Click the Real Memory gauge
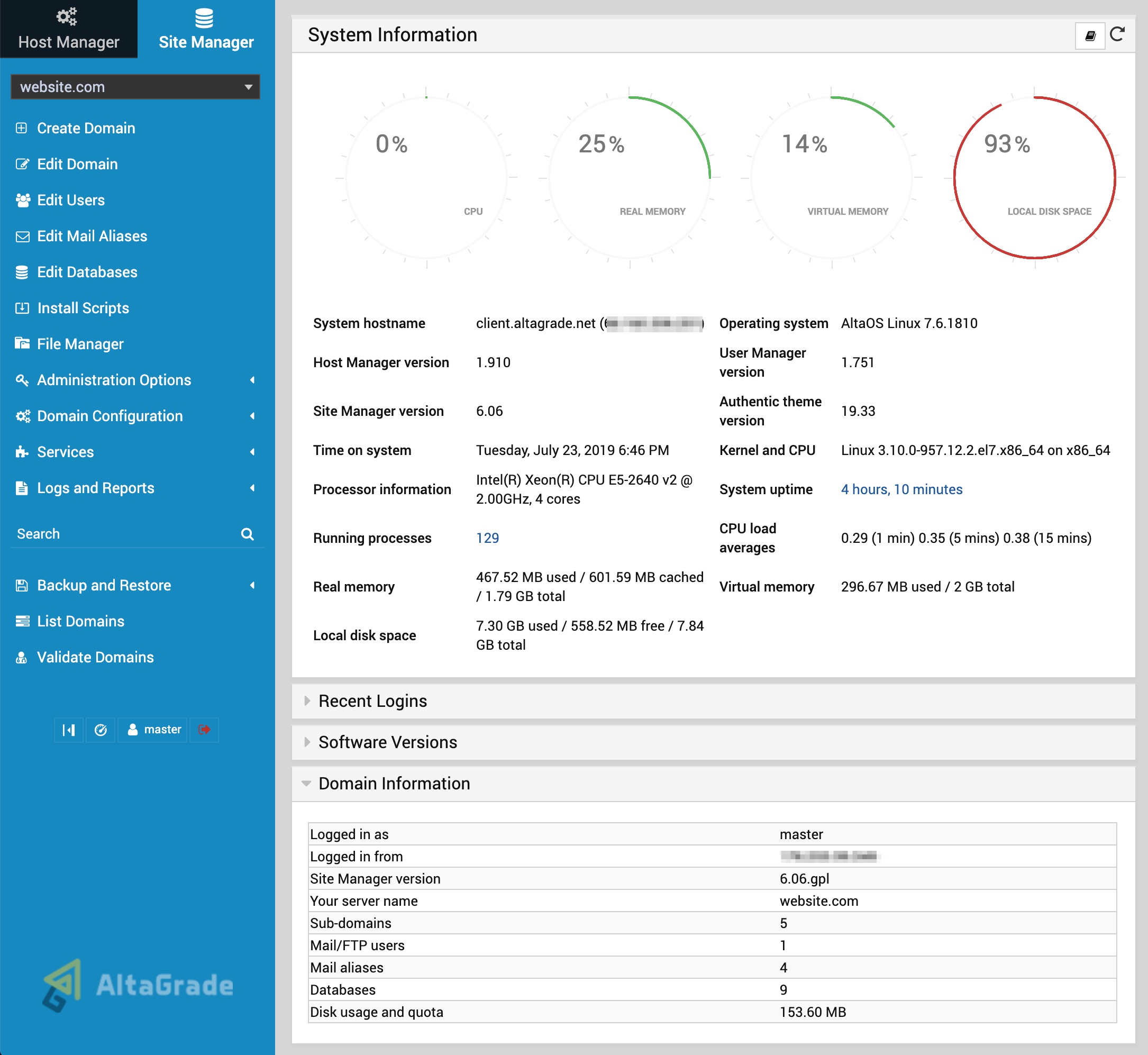 click(629, 178)
